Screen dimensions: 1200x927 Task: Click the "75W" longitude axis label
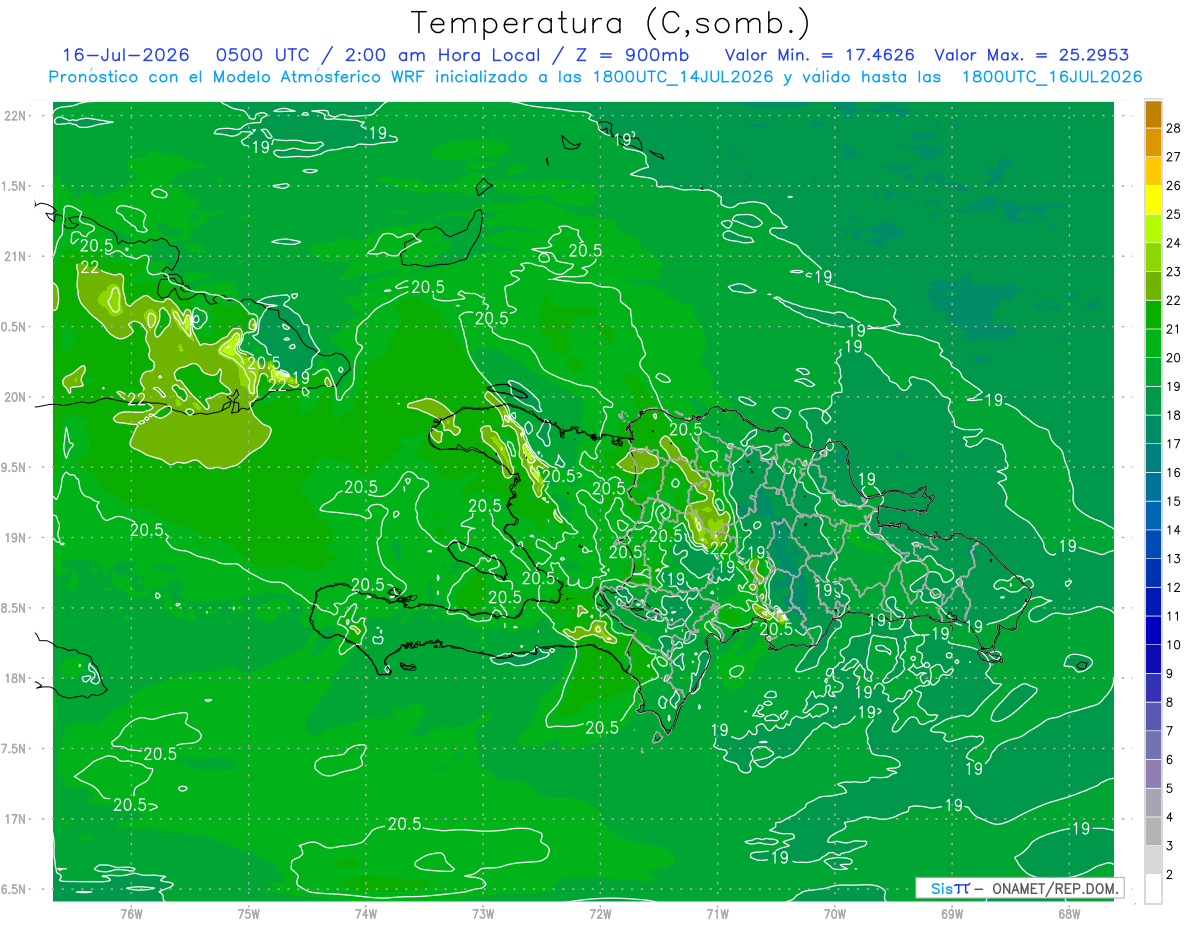249,913
